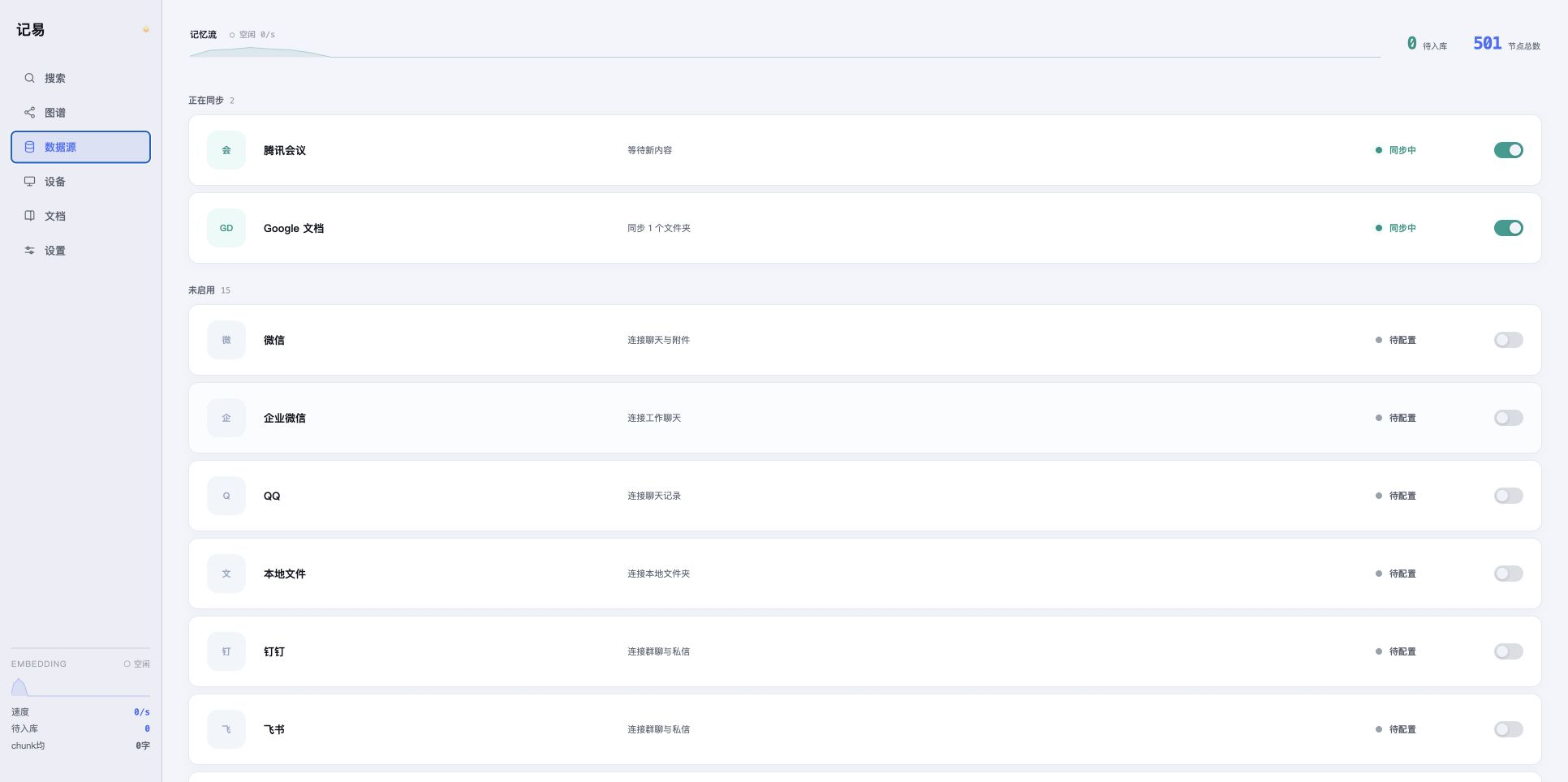Click the 飞书 source name
1568x782 pixels.
coord(274,729)
